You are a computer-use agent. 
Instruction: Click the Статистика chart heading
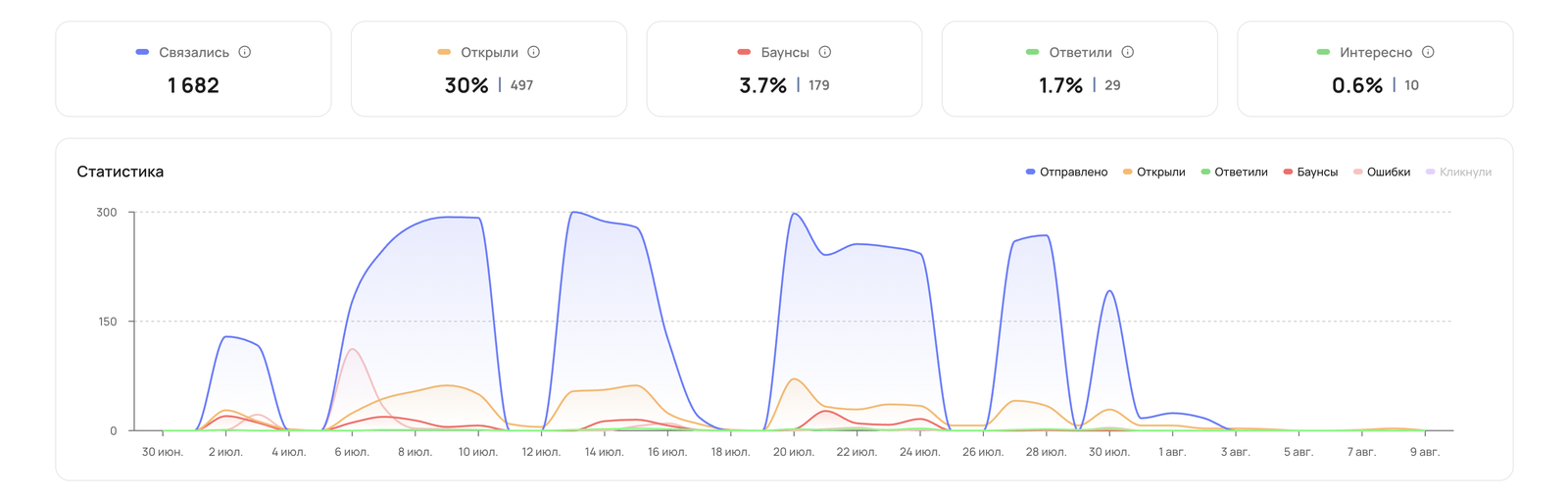tap(121, 172)
